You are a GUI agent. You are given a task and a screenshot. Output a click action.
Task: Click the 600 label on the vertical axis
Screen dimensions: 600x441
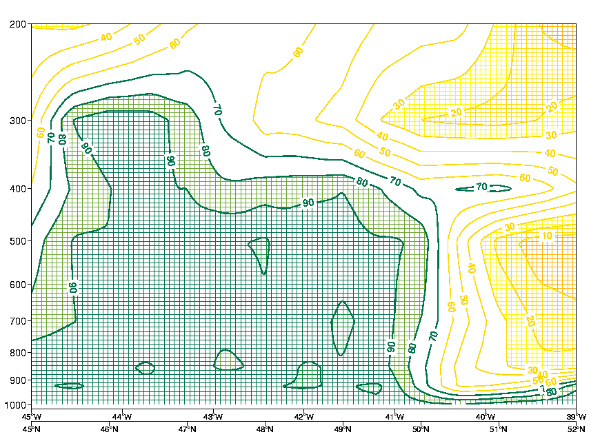[x=17, y=285]
